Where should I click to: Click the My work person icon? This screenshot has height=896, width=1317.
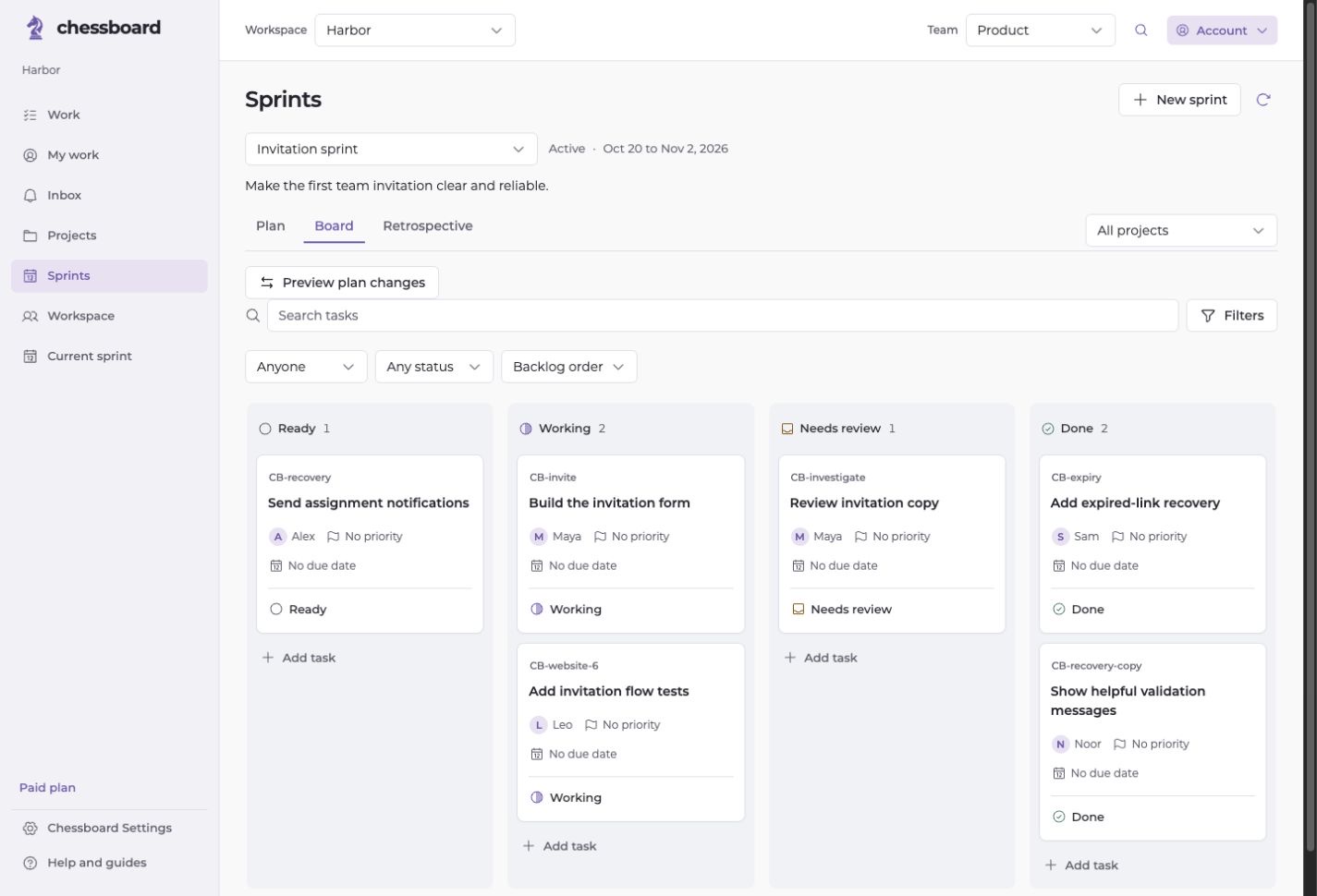30,155
